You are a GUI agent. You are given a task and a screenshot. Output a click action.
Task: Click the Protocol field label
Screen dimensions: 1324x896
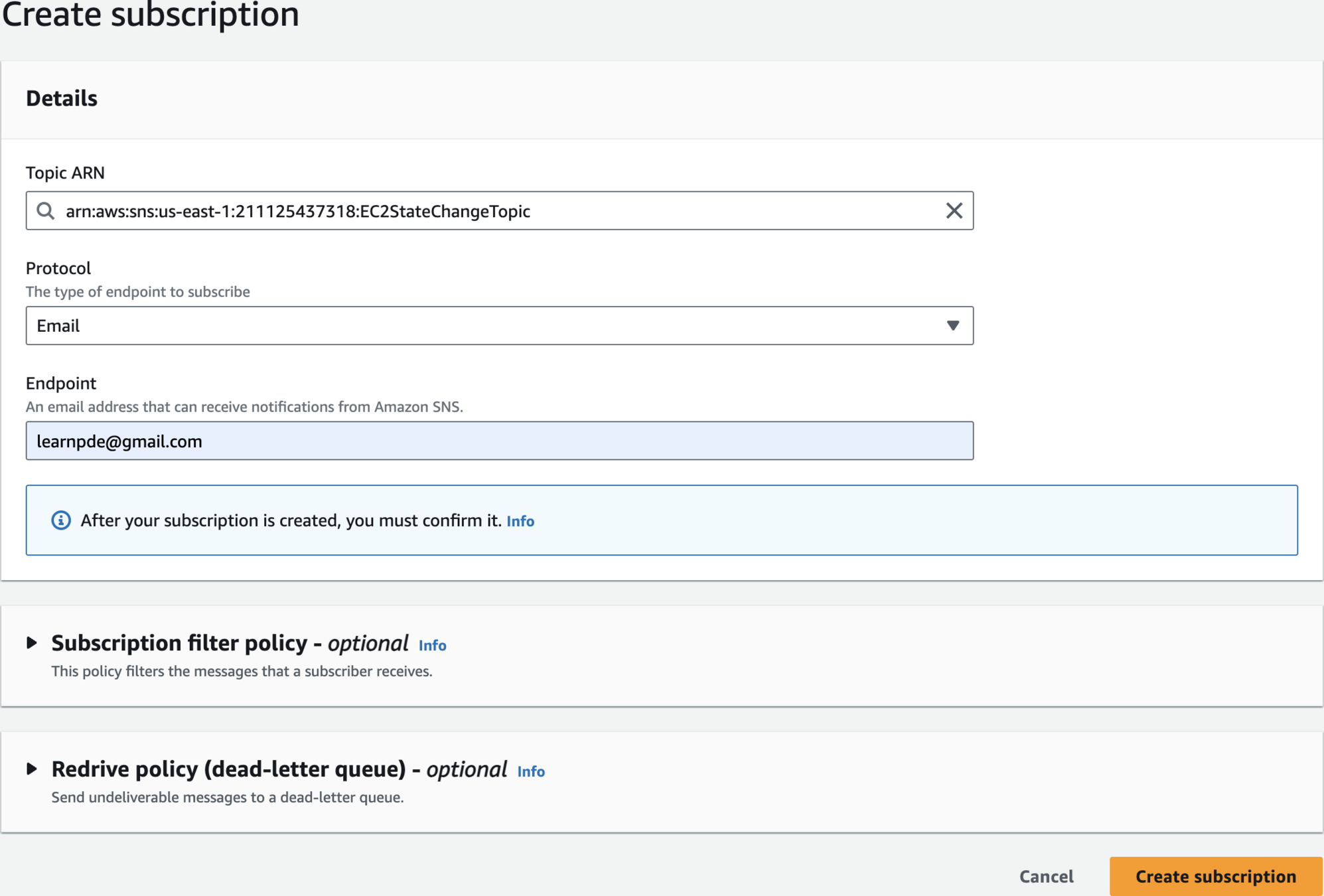tap(58, 268)
